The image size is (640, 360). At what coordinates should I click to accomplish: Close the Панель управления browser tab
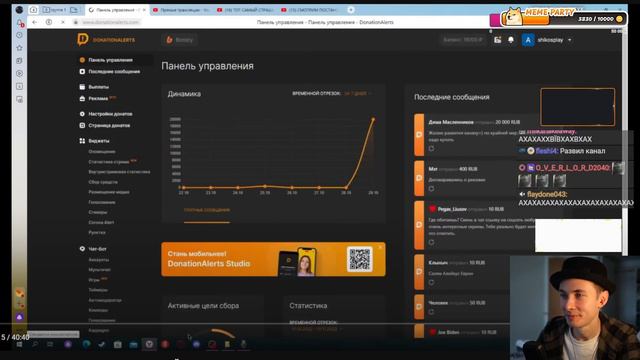pyautogui.click(x=144, y=10)
